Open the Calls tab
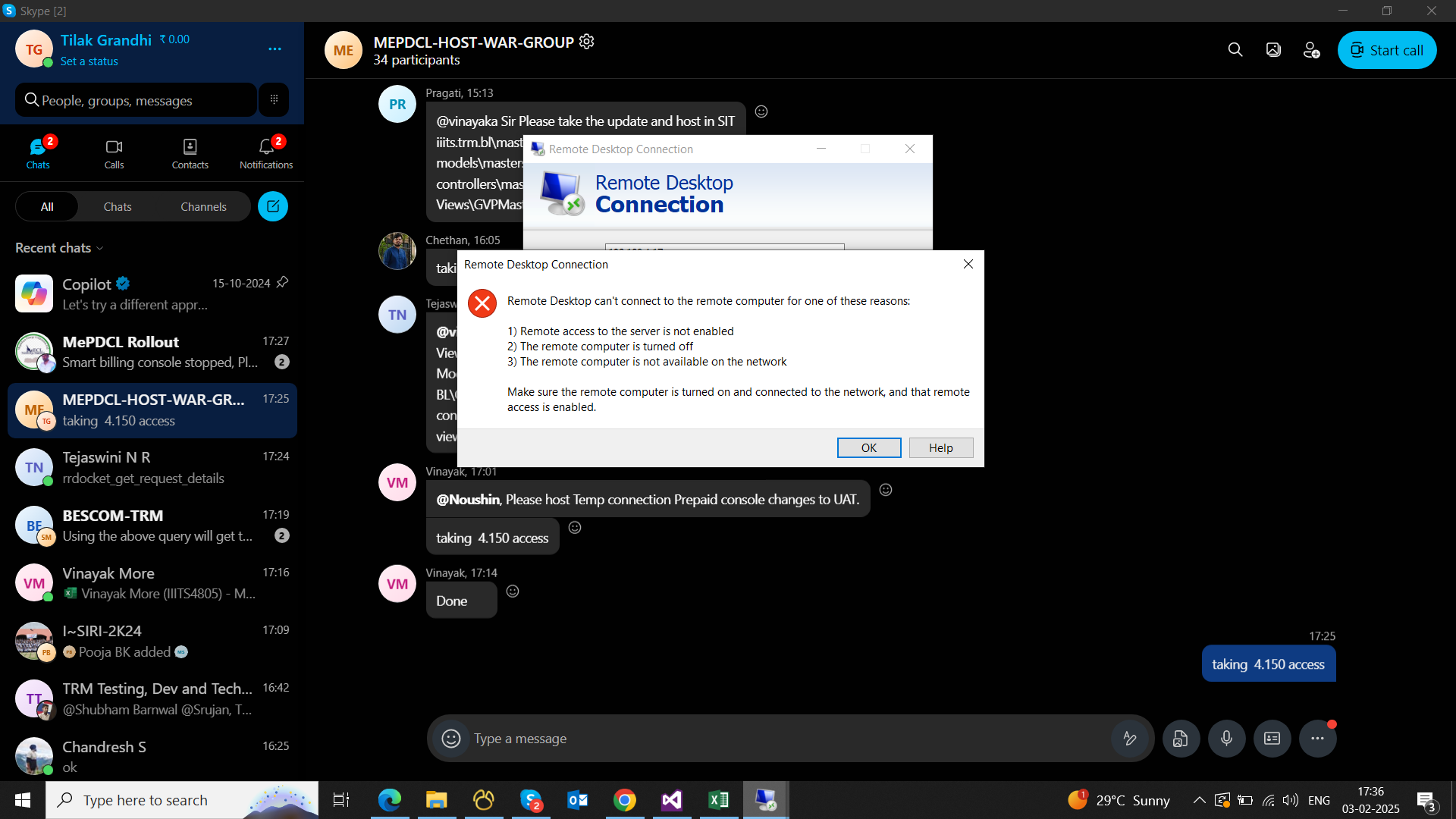This screenshot has width=1456, height=819. tap(114, 152)
